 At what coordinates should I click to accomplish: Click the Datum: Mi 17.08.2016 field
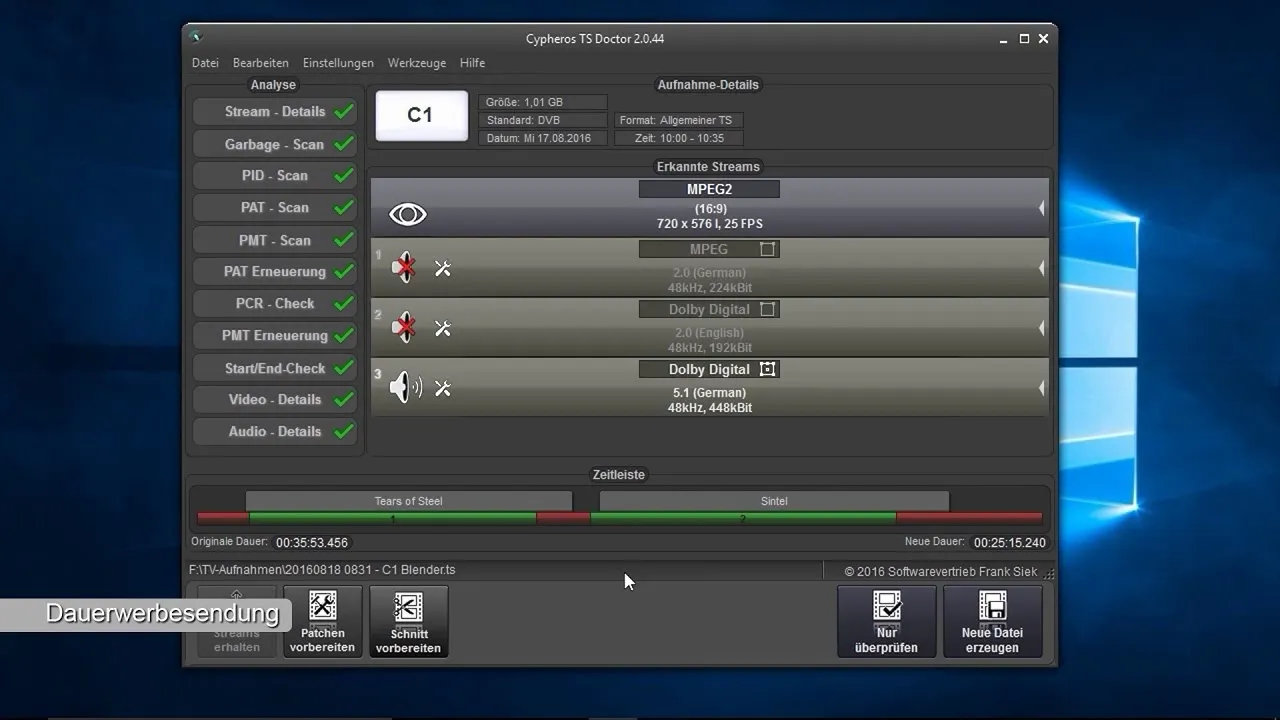(544, 138)
